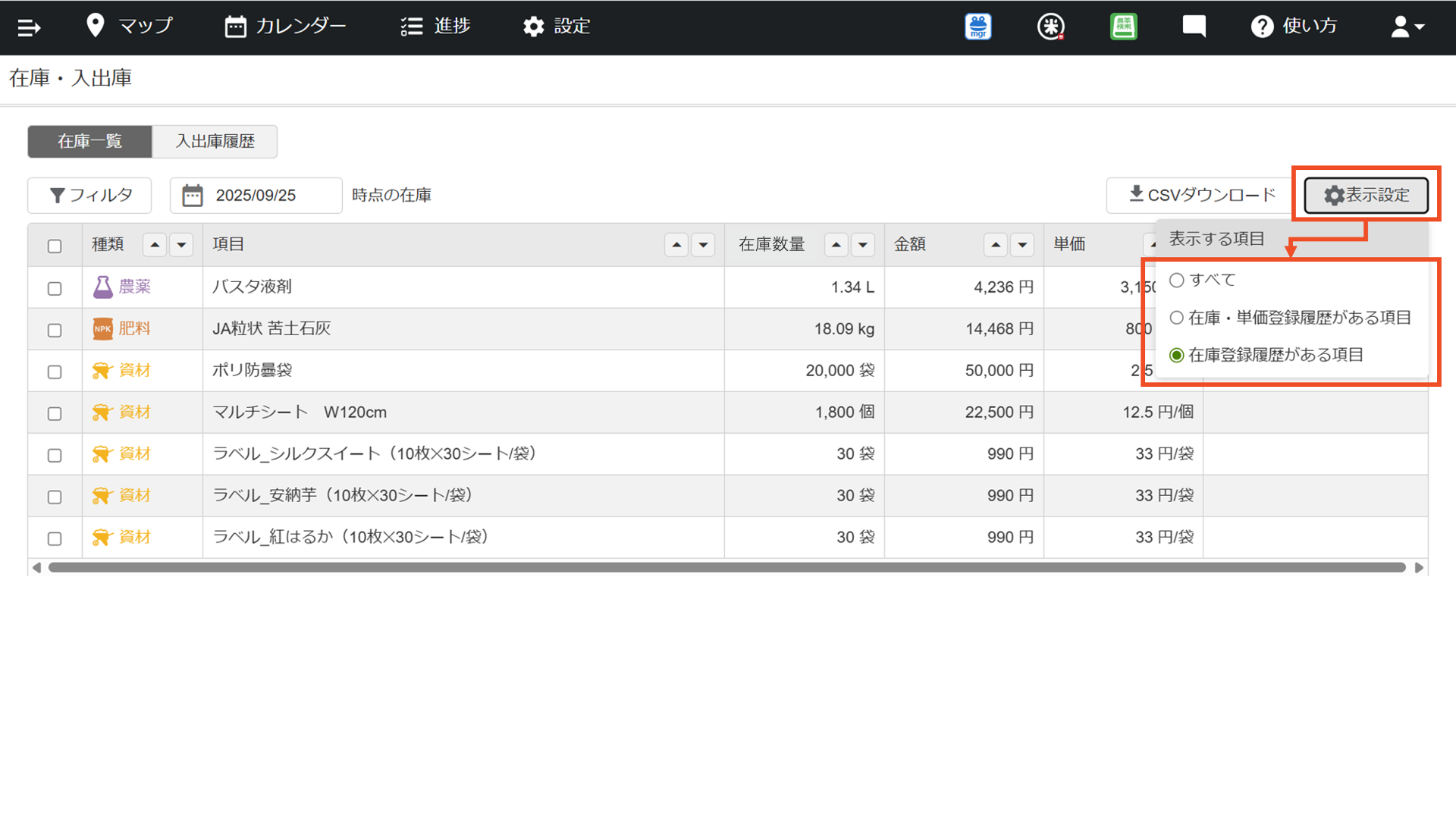The height and width of the screenshot is (819, 1456).
Task: Click the scroll-left arrow under the table
Action: point(36,567)
